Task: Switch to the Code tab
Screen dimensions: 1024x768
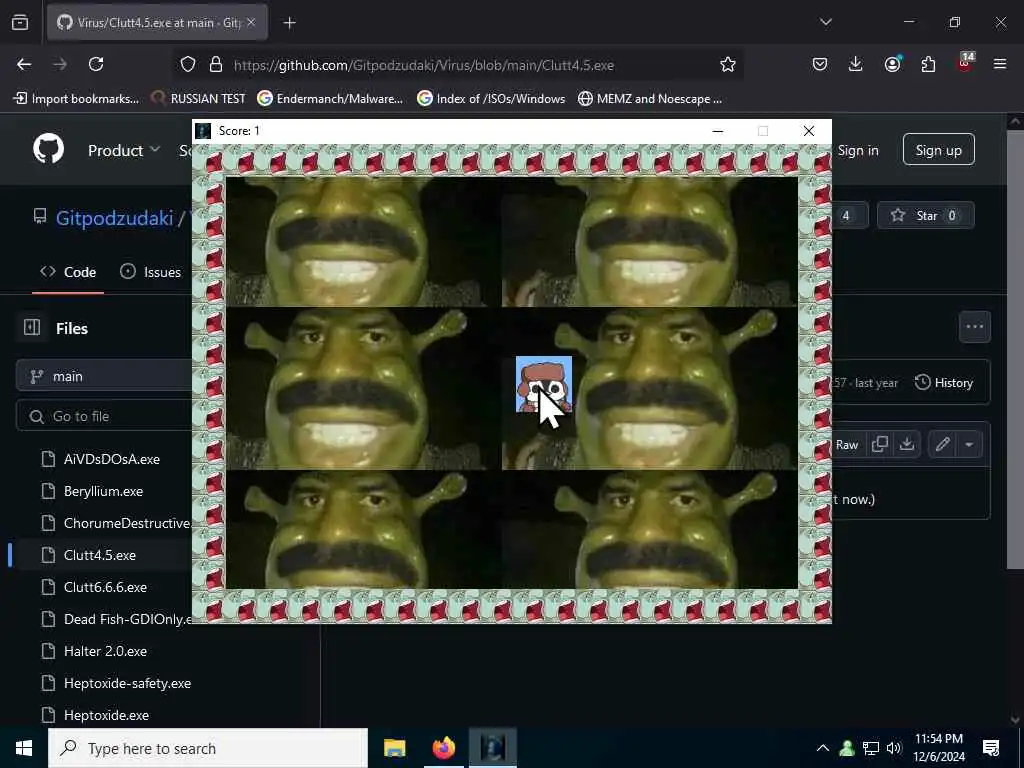Action: (x=68, y=272)
